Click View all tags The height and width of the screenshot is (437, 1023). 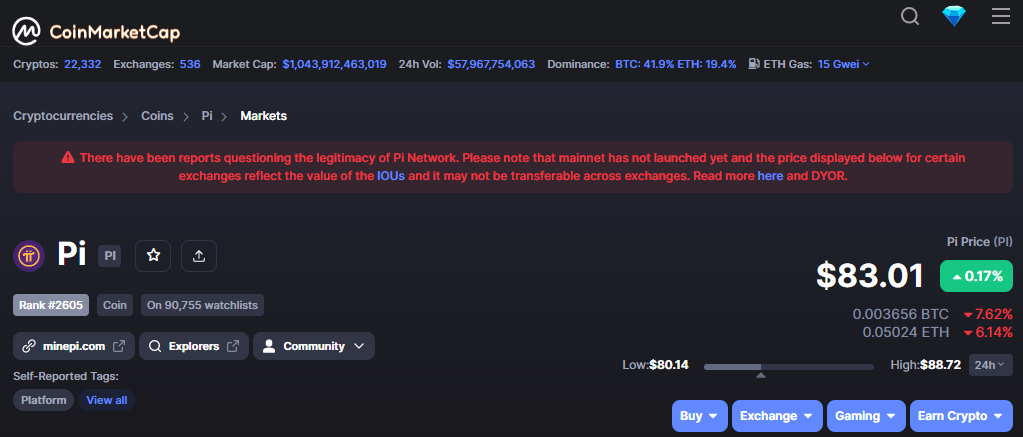point(106,400)
